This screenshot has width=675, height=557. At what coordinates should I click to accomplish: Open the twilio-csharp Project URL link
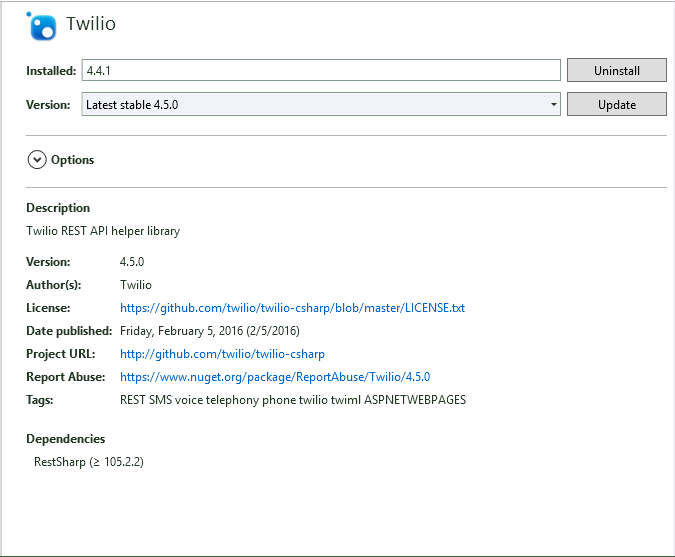tap(222, 354)
